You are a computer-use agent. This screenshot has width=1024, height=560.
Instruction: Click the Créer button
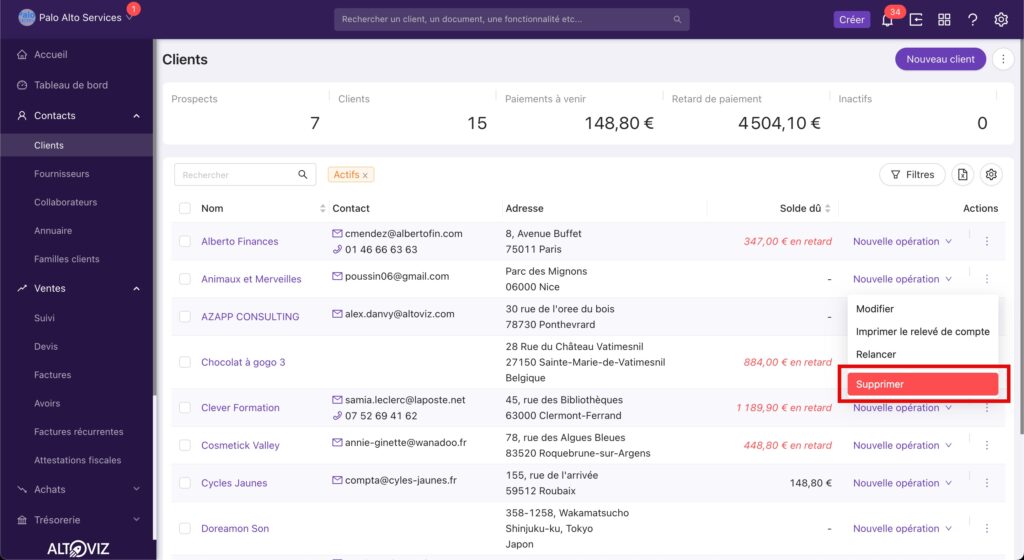coord(852,20)
